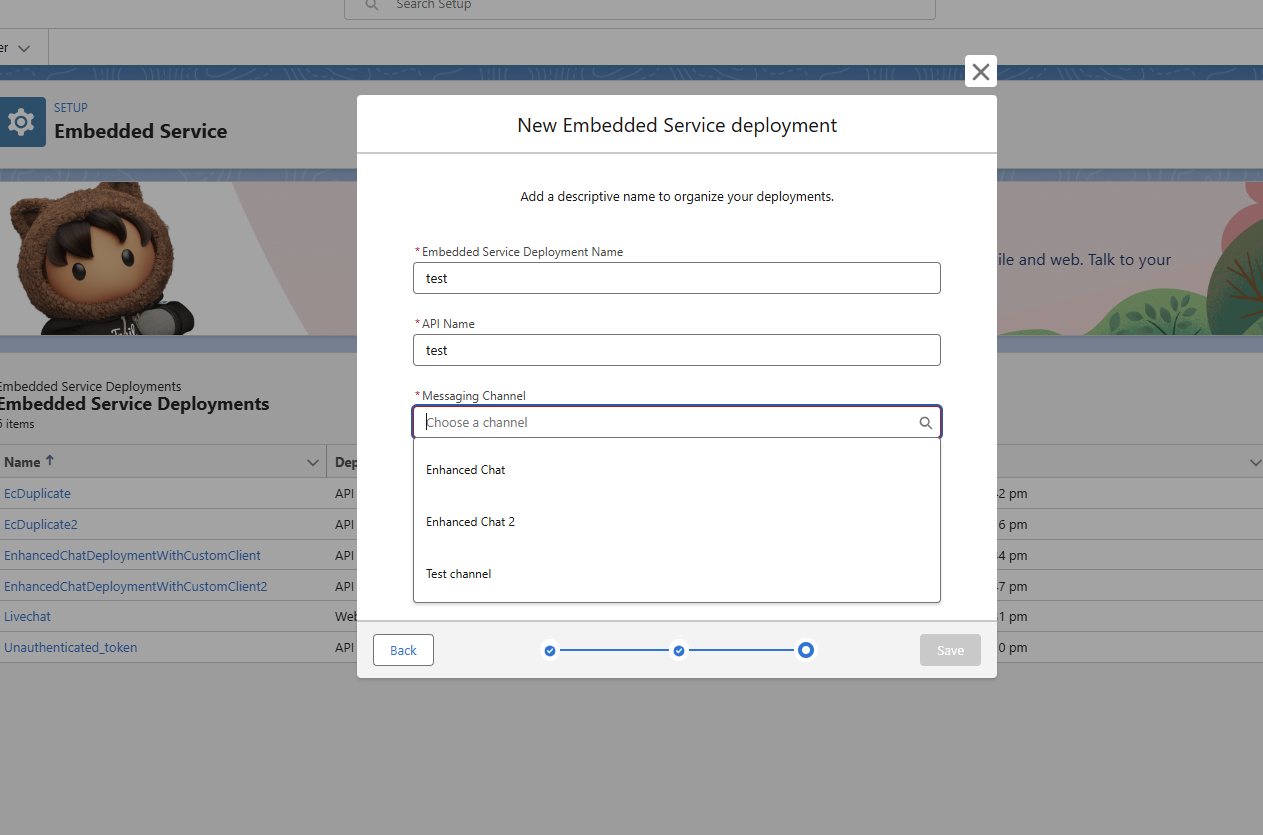Click the disabled Save button
Viewport: 1263px width, 835px height.
pos(950,650)
